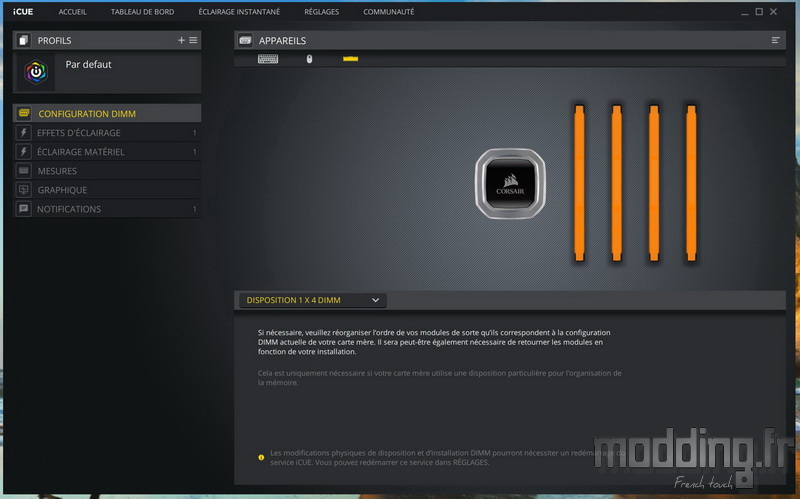The height and width of the screenshot is (499, 800).
Task: Click the Effets d'éclairage lightning icon
Action: click(23, 133)
